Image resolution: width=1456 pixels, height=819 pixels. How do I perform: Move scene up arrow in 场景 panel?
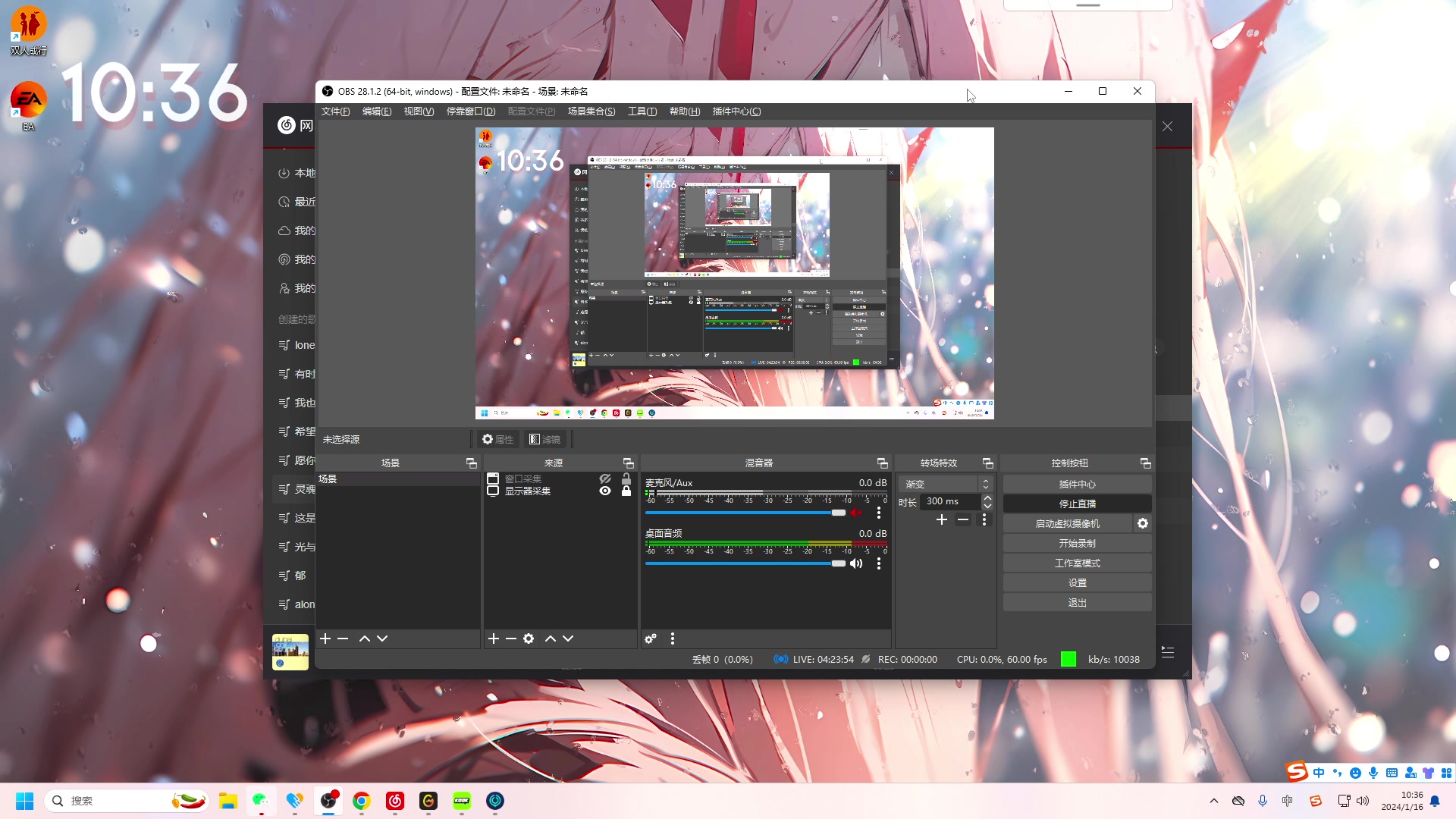(365, 639)
